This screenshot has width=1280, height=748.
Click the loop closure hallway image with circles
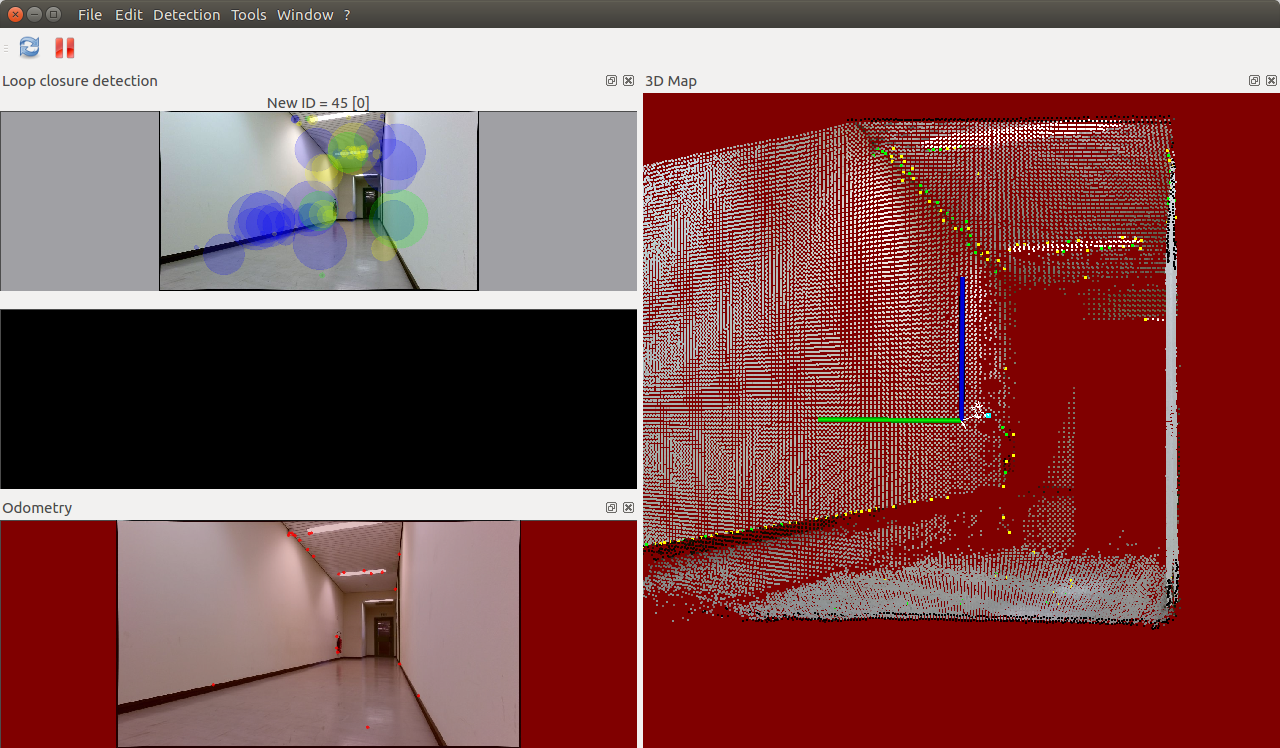318,200
